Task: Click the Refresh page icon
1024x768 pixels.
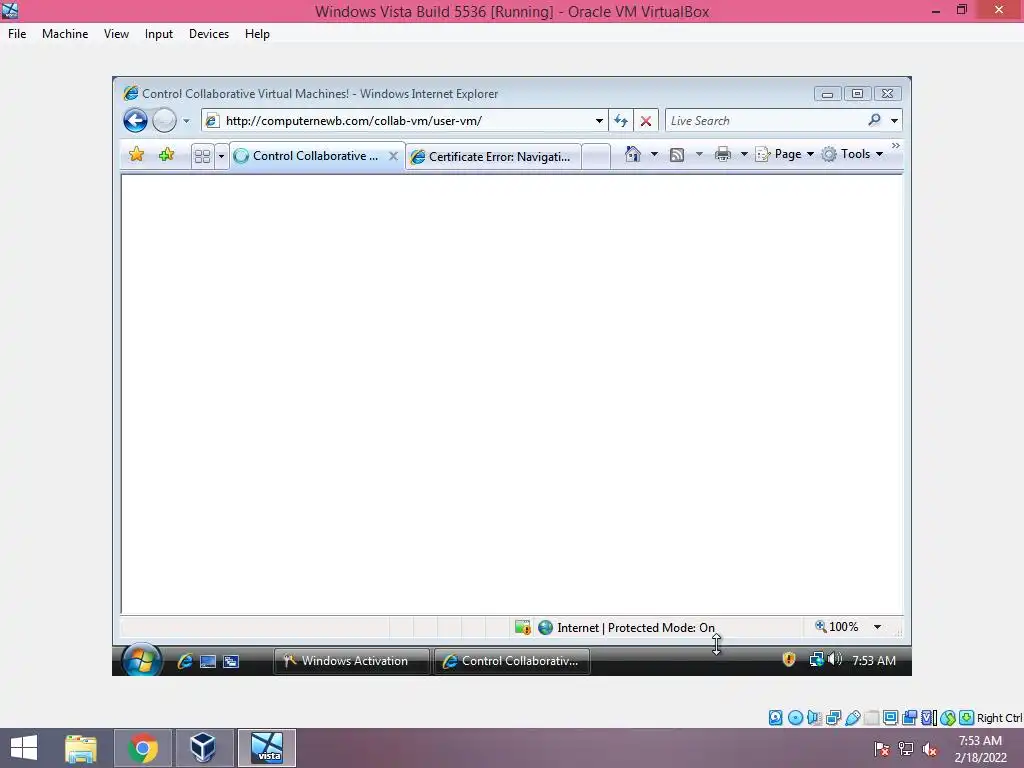Action: 621,120
